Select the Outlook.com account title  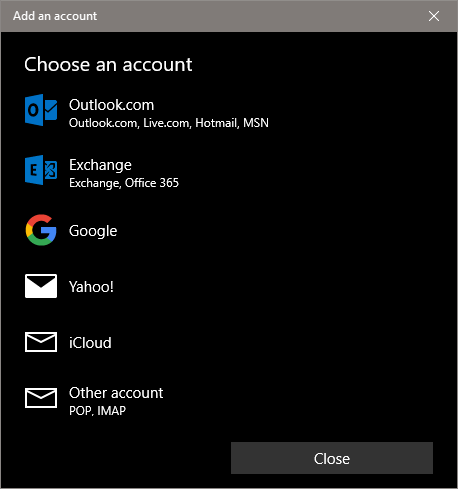[x=111, y=105]
